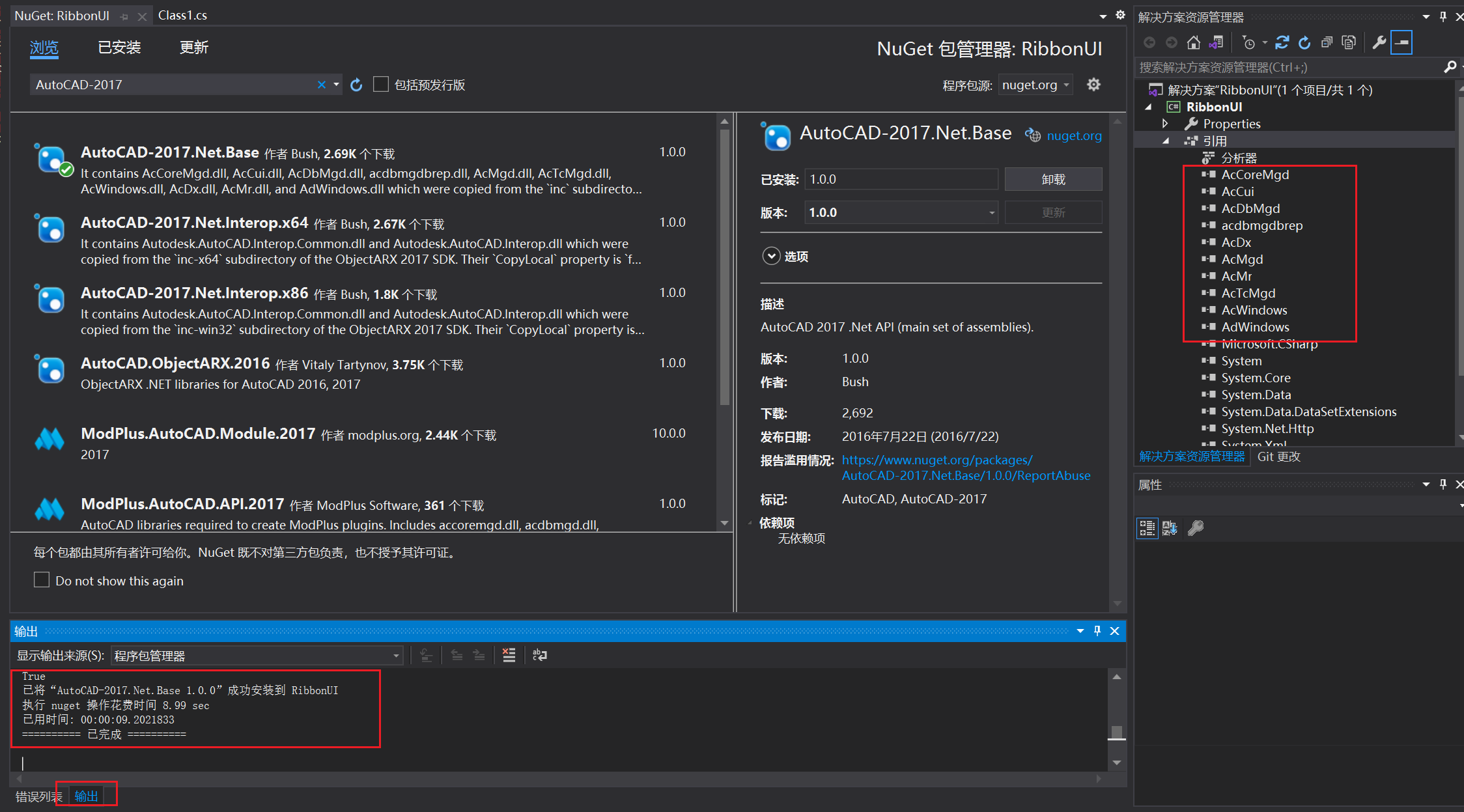Enable the include prerelease checkbox
This screenshot has width=1464, height=812.
[381, 85]
